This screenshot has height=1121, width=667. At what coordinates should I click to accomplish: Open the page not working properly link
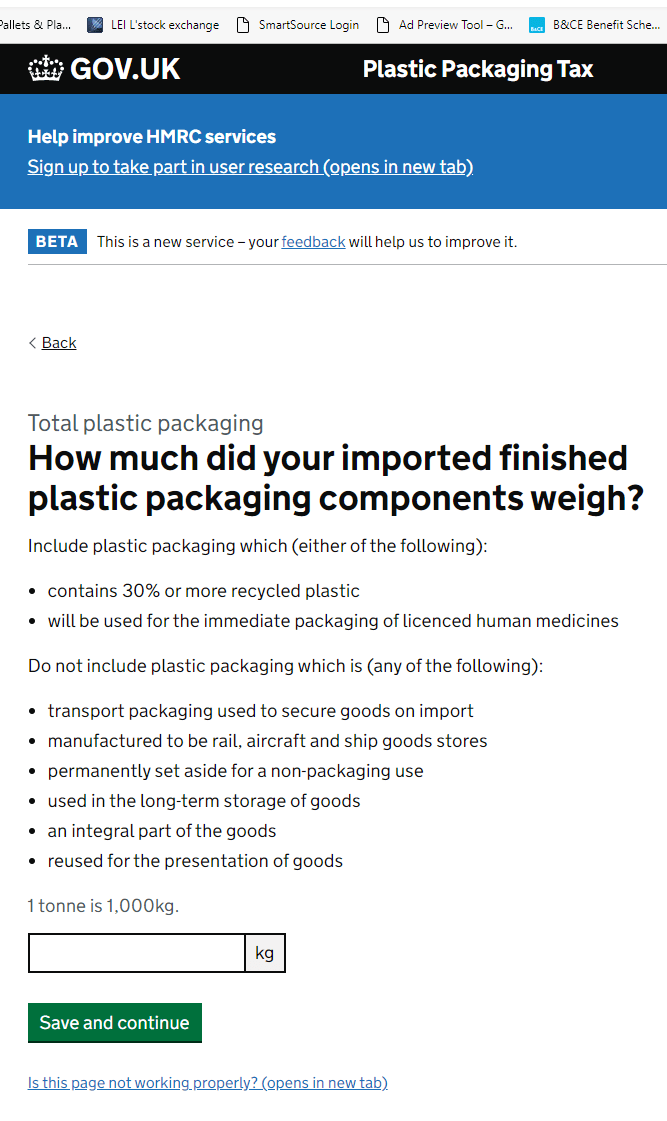pos(207,1082)
